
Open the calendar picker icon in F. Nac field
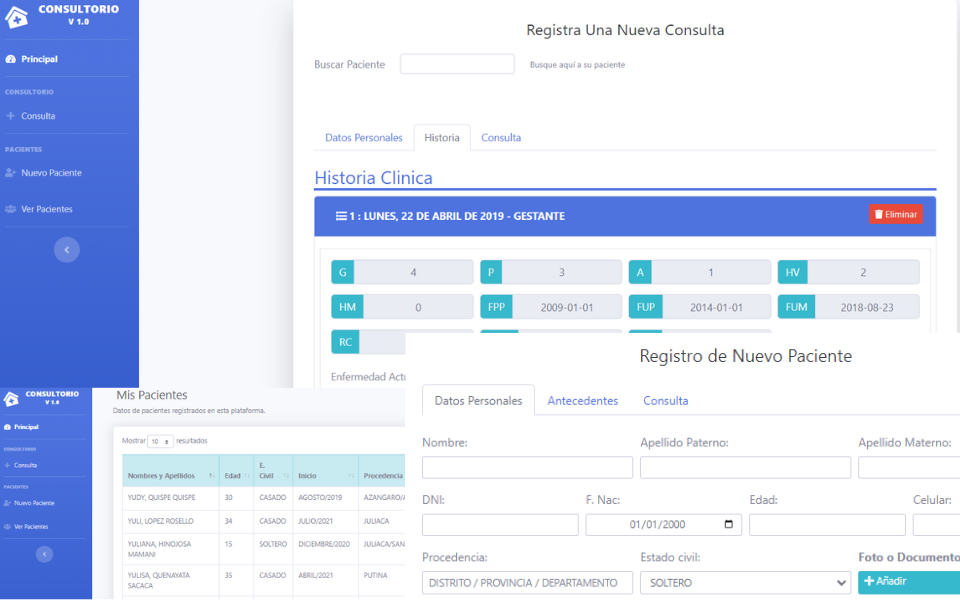728,525
